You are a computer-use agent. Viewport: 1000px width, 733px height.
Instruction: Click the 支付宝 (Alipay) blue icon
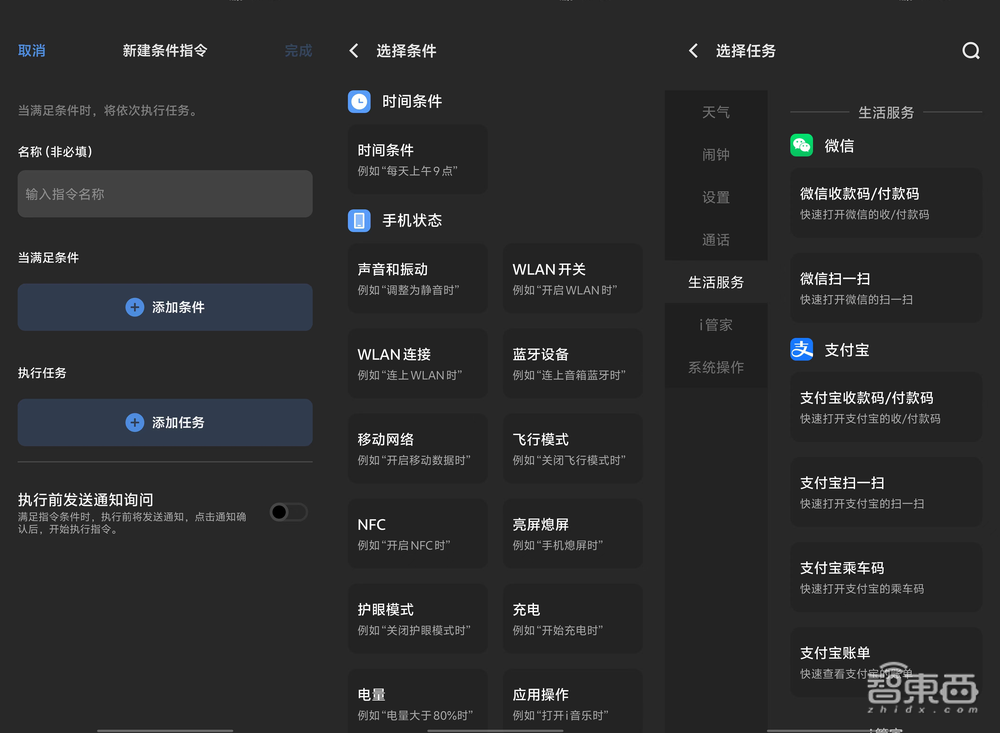point(801,349)
